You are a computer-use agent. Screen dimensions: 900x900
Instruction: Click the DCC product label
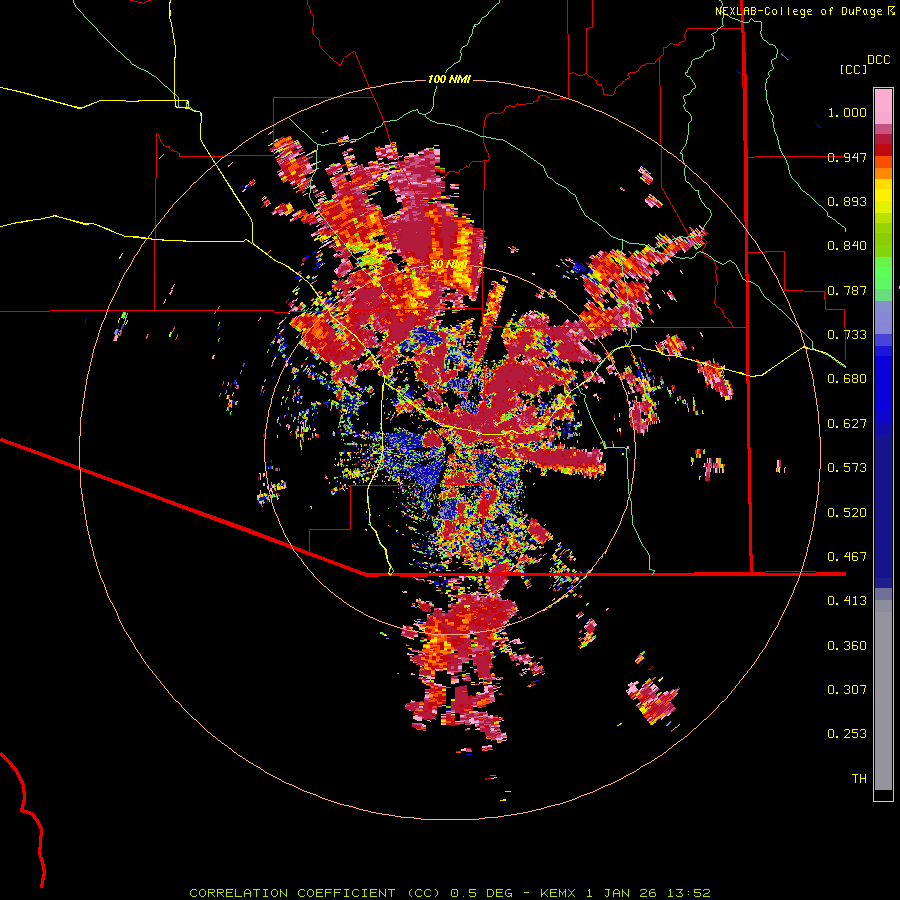[878, 60]
